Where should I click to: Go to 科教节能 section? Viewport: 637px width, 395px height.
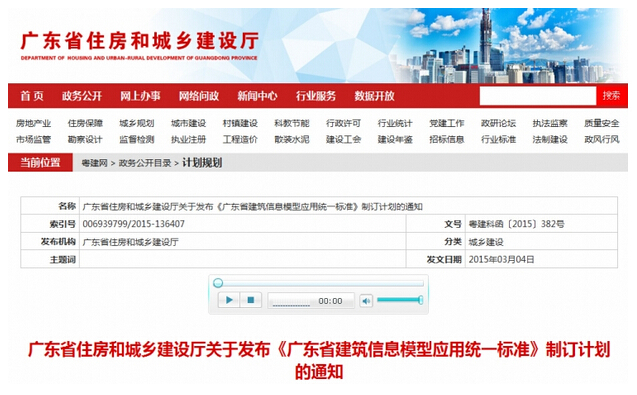coord(292,123)
